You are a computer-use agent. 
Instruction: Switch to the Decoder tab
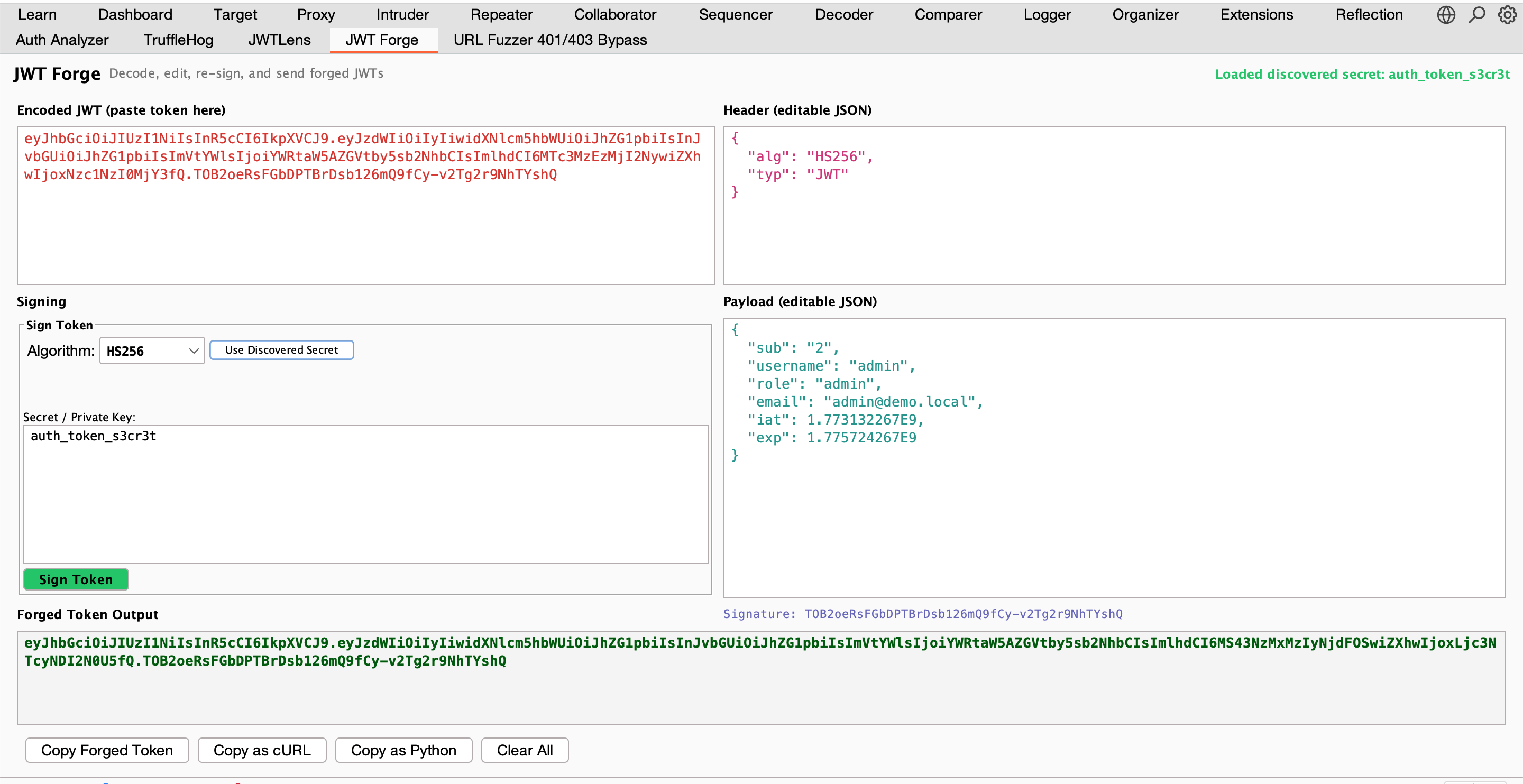(x=843, y=14)
